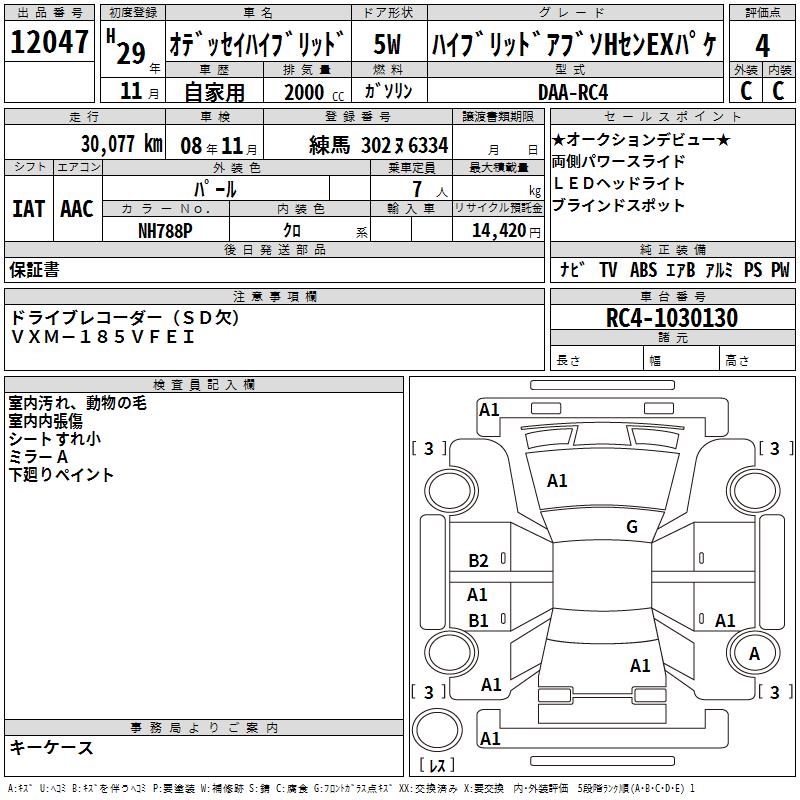Image resolution: width=800 pixels, height=800 pixels.
Task: Select the chassis number RC4-1030130
Action: click(672, 318)
